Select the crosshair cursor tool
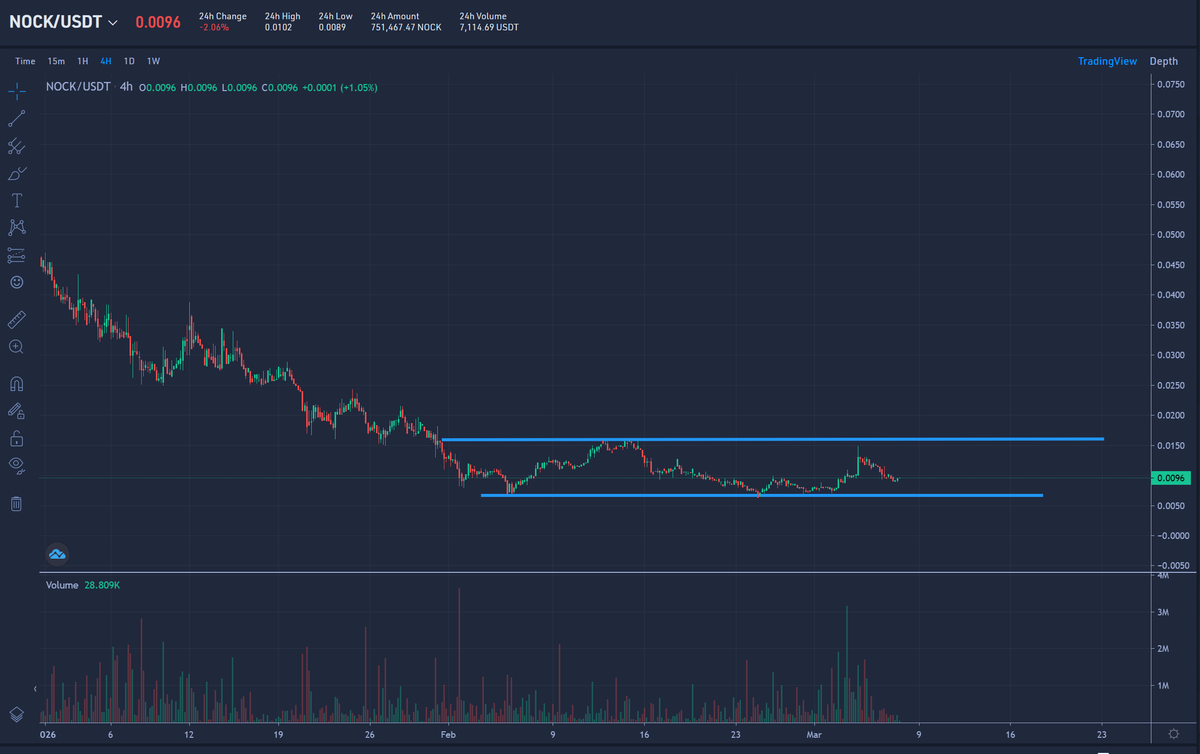The width and height of the screenshot is (1200, 754). click(17, 92)
